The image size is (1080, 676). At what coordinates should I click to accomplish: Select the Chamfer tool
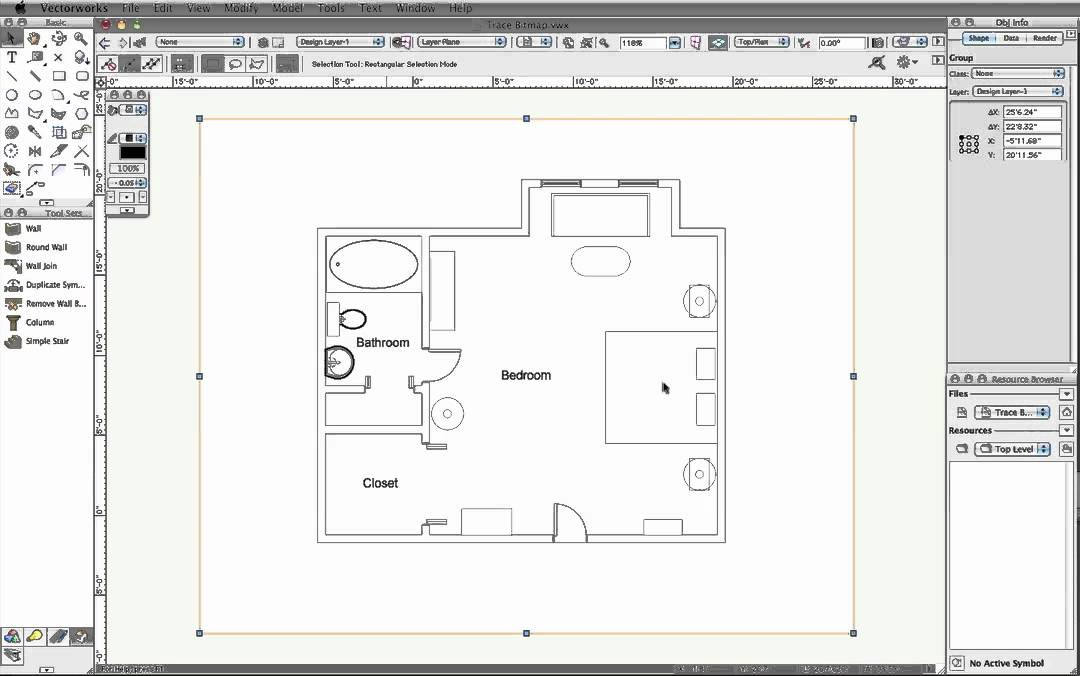[x=59, y=170]
